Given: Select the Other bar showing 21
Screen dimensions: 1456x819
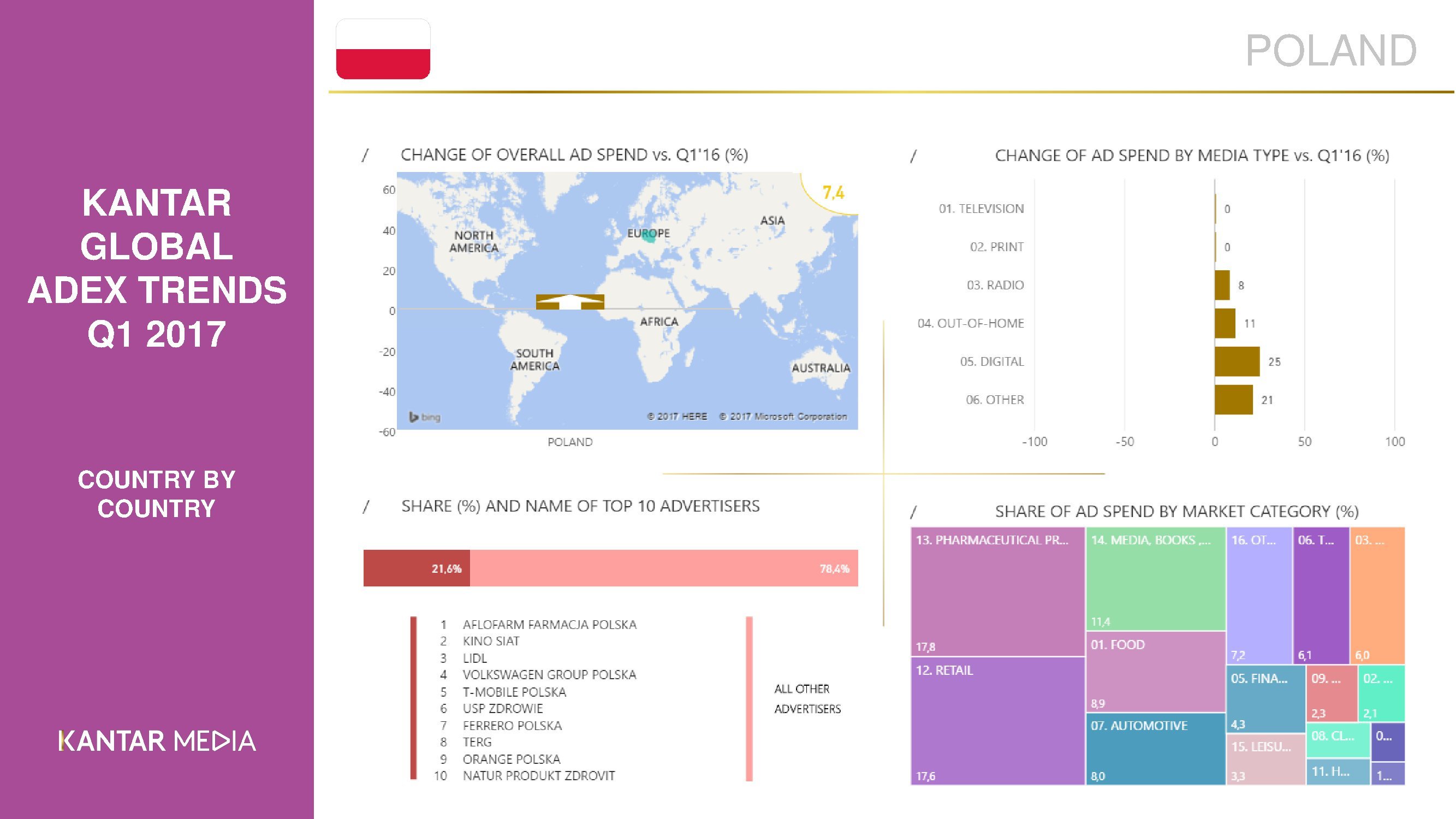Looking at the screenshot, I should click(x=1234, y=400).
